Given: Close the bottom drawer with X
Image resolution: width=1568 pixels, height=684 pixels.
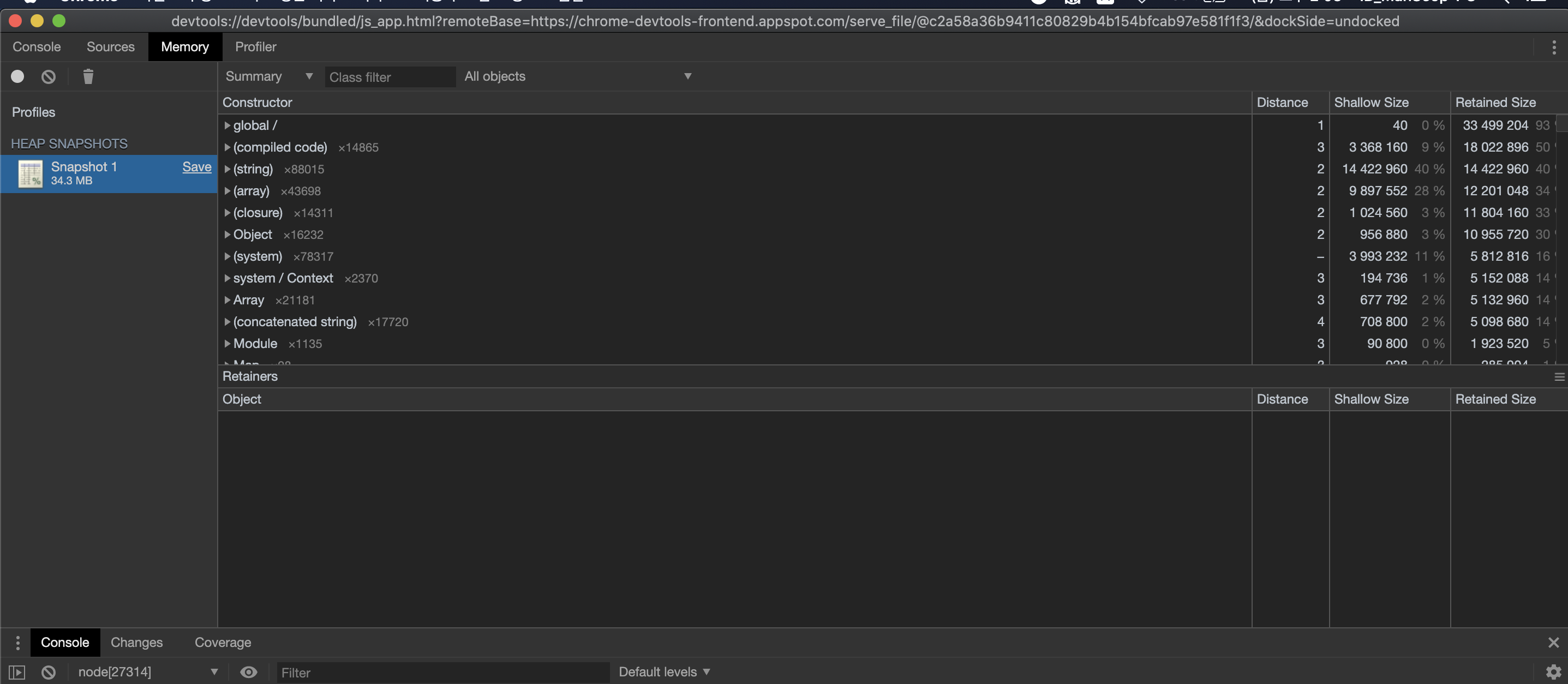Looking at the screenshot, I should (1553, 643).
